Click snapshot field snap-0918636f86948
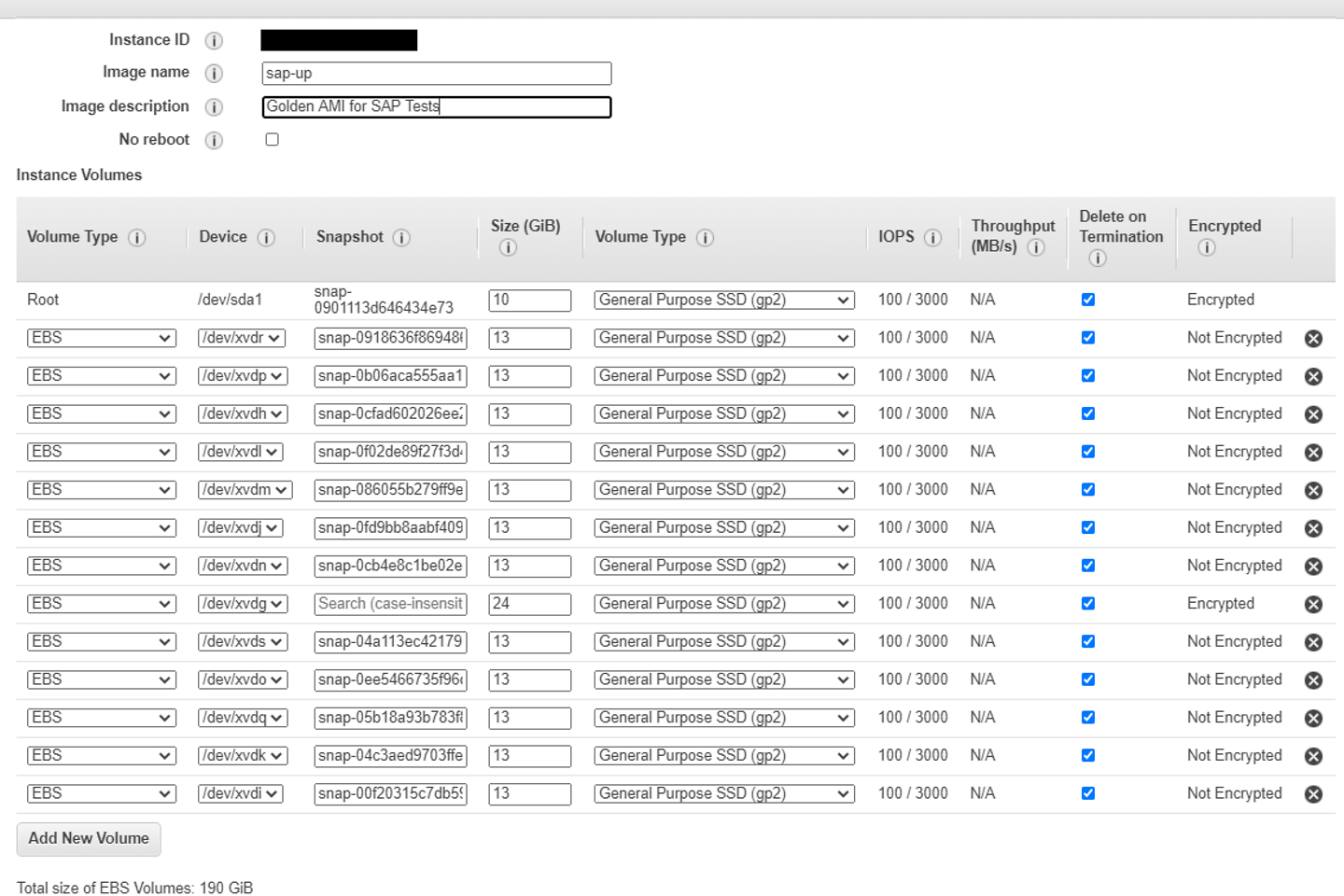 [391, 338]
